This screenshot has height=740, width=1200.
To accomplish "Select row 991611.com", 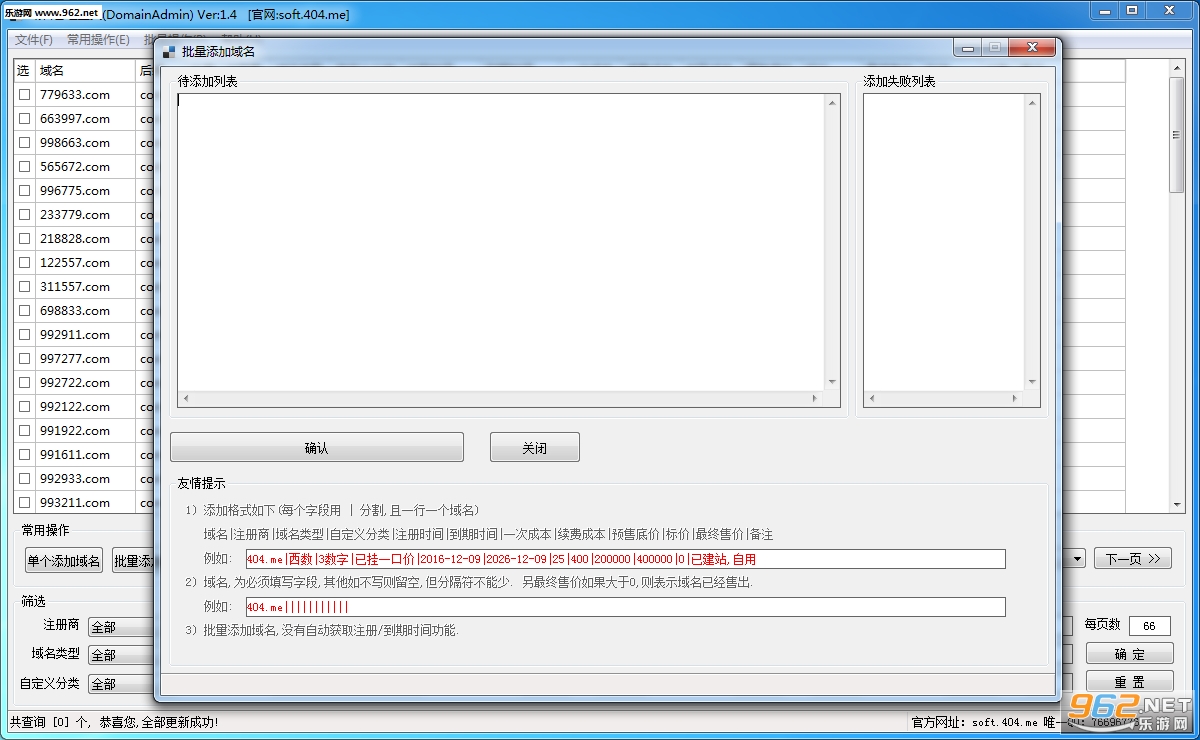I will 75,455.
